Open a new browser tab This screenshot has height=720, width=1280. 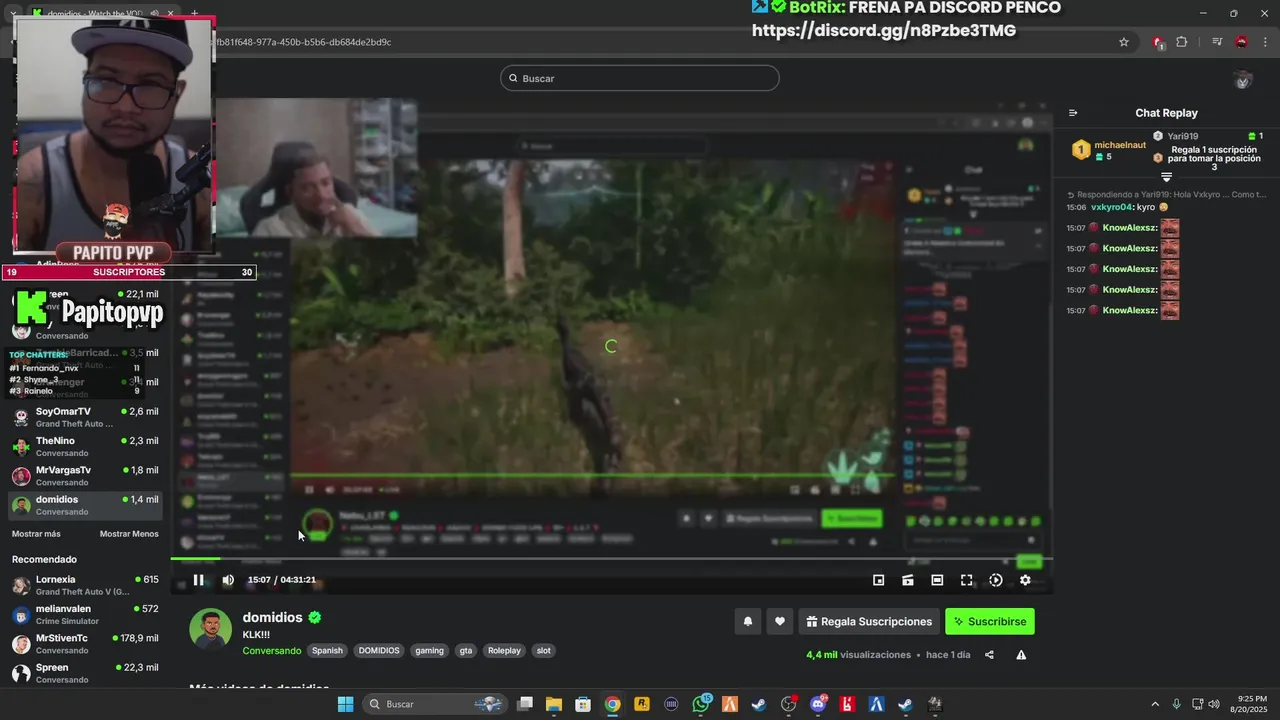pos(194,13)
